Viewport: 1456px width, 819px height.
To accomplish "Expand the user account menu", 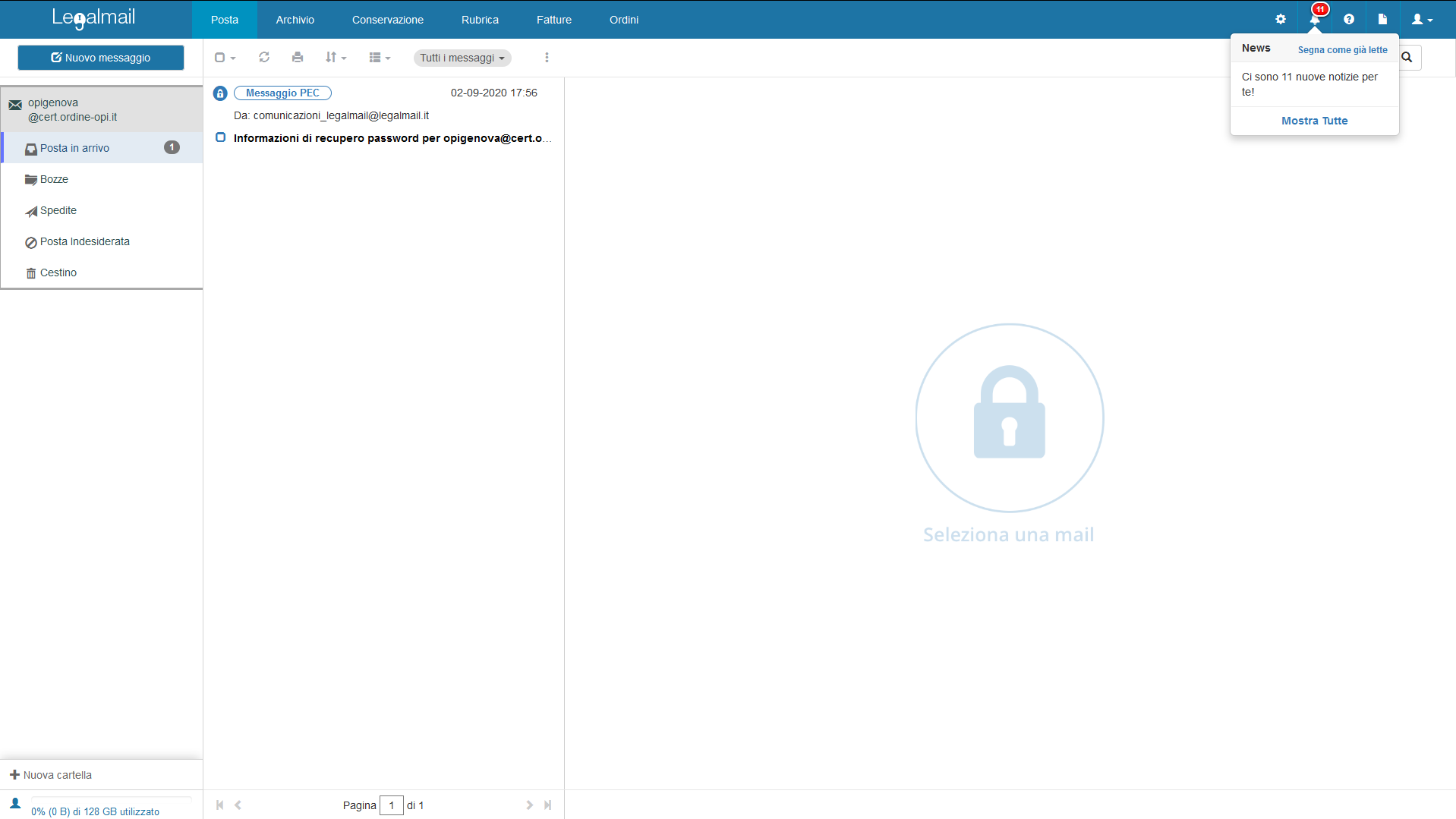I will pyautogui.click(x=1422, y=20).
